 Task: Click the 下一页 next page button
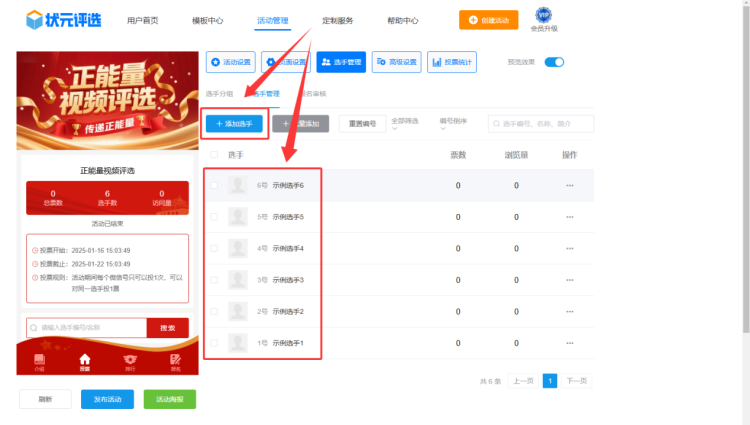coord(576,381)
